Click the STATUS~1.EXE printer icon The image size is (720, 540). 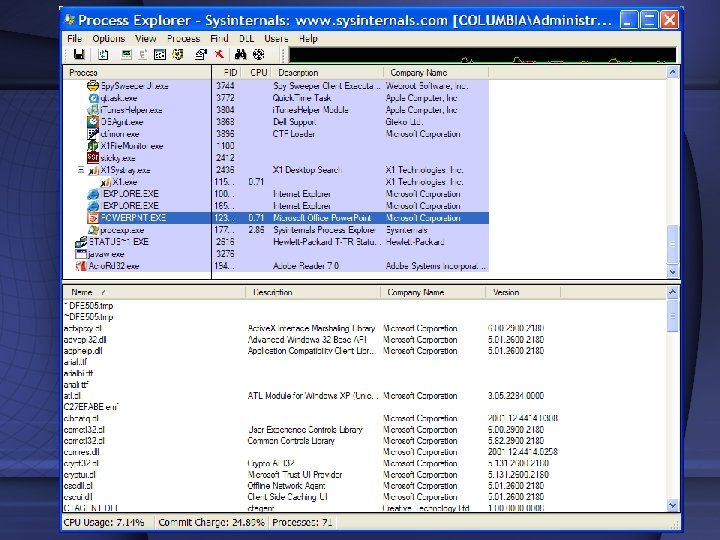(x=81, y=242)
